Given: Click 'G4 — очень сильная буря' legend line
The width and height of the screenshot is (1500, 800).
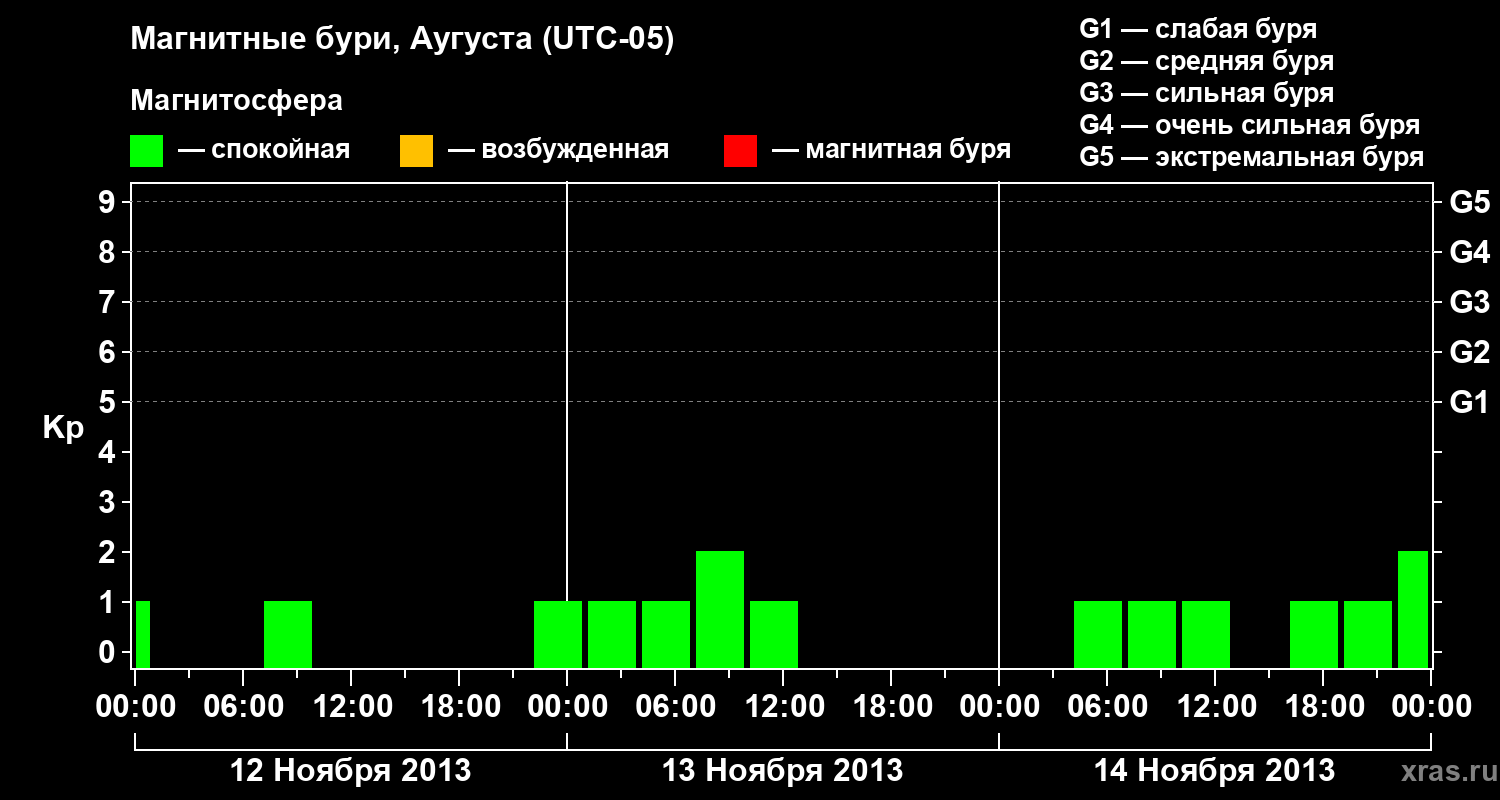Looking at the screenshot, I should tap(1249, 125).
